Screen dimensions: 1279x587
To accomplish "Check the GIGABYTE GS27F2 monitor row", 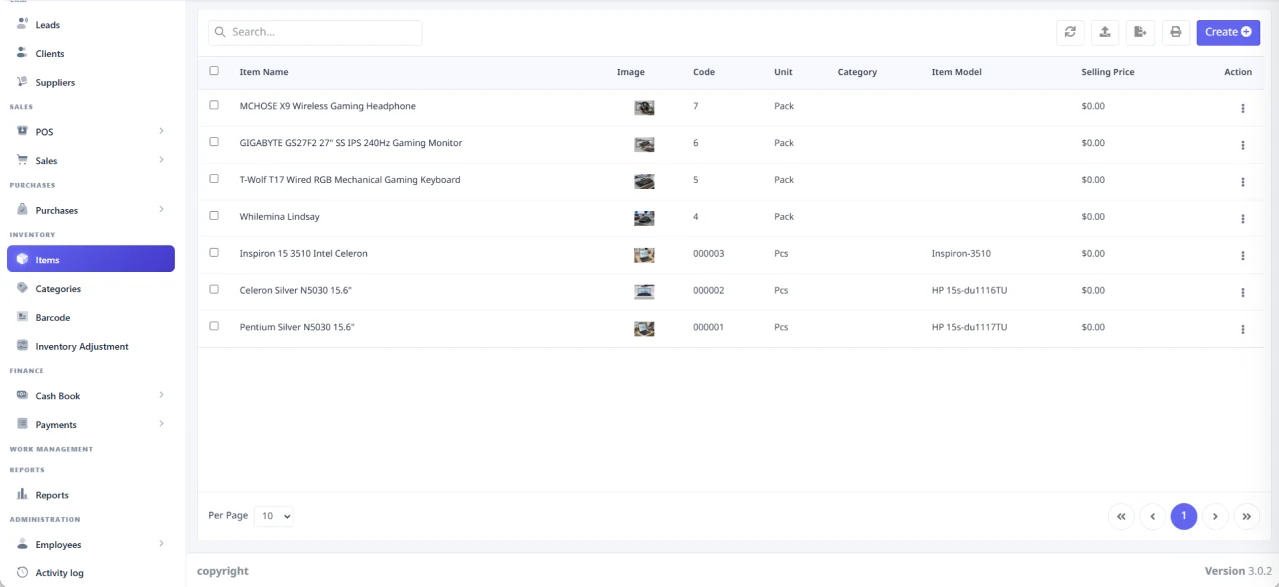I will (x=214, y=142).
